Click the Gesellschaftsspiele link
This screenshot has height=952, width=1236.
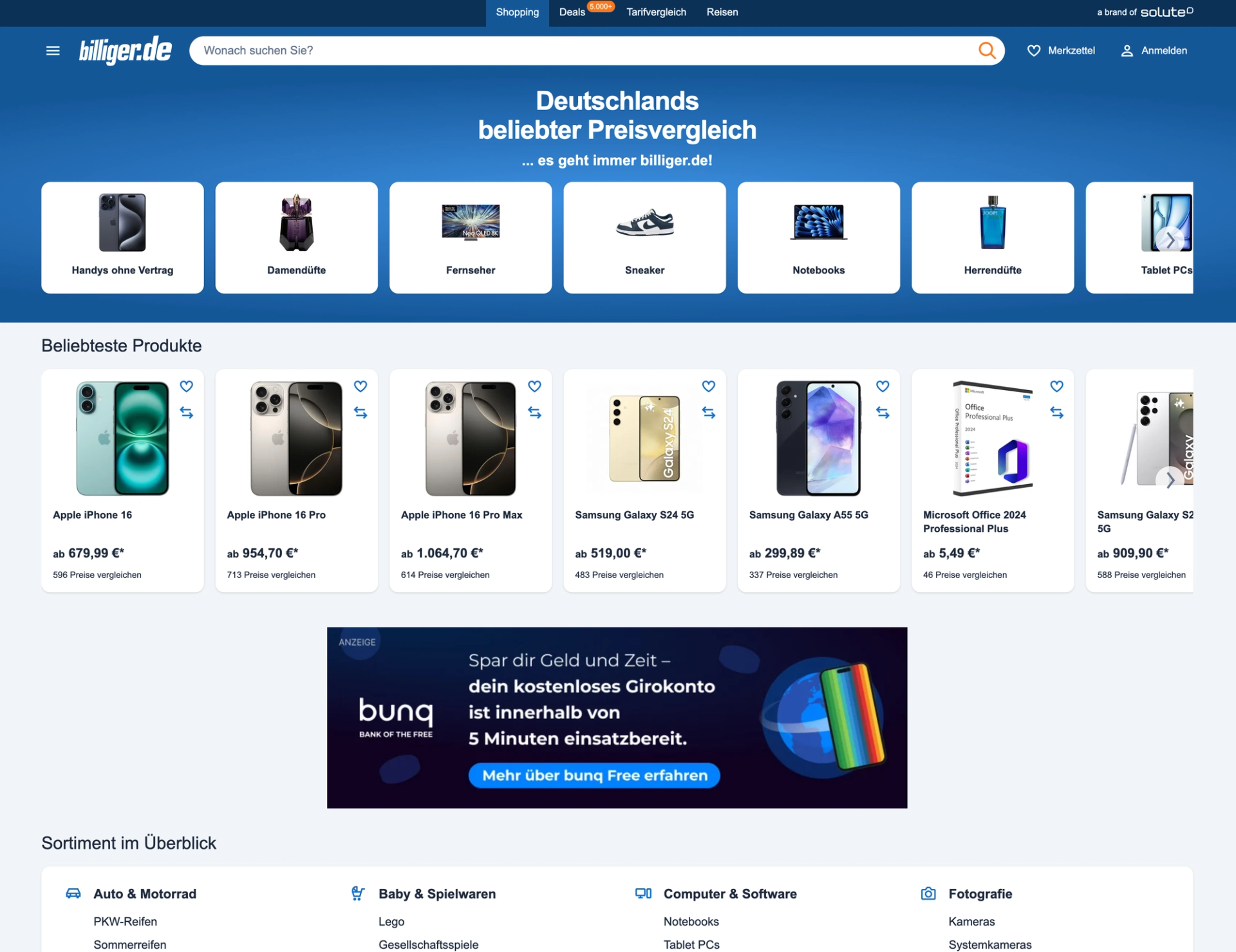(429, 945)
